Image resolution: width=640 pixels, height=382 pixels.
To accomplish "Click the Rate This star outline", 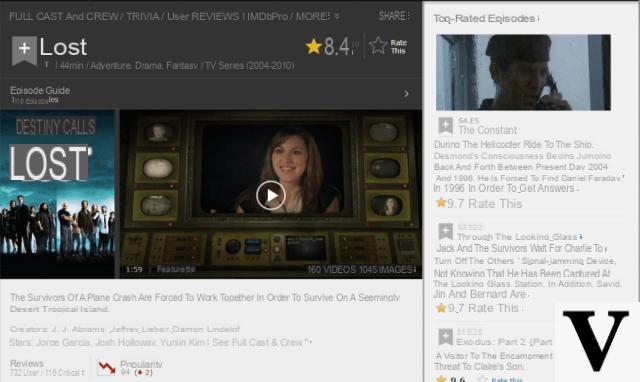I will (378, 45).
